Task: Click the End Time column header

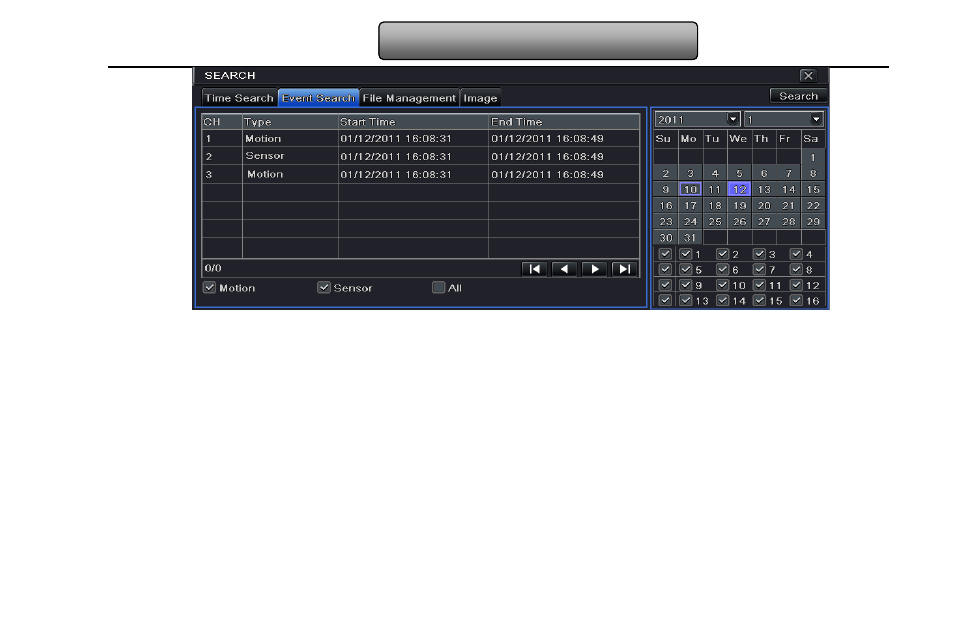Action: click(x=564, y=122)
